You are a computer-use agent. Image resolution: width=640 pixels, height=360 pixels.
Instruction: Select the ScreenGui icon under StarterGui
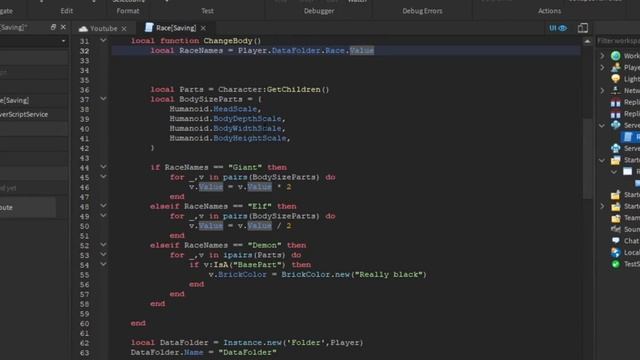point(628,171)
